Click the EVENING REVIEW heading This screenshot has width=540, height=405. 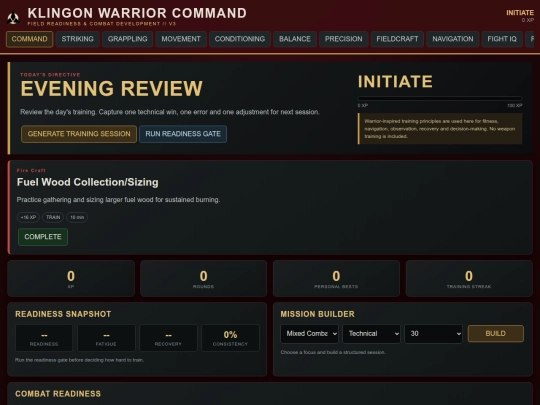point(112,89)
